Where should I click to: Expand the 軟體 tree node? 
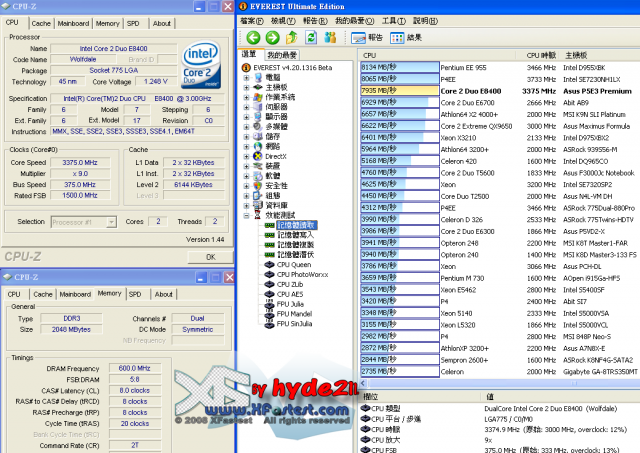(247, 176)
